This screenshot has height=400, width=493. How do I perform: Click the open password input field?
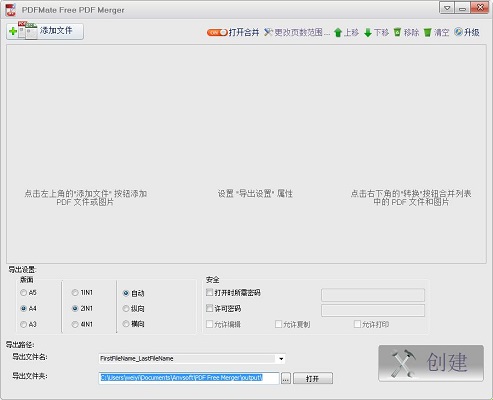[x=373, y=295]
